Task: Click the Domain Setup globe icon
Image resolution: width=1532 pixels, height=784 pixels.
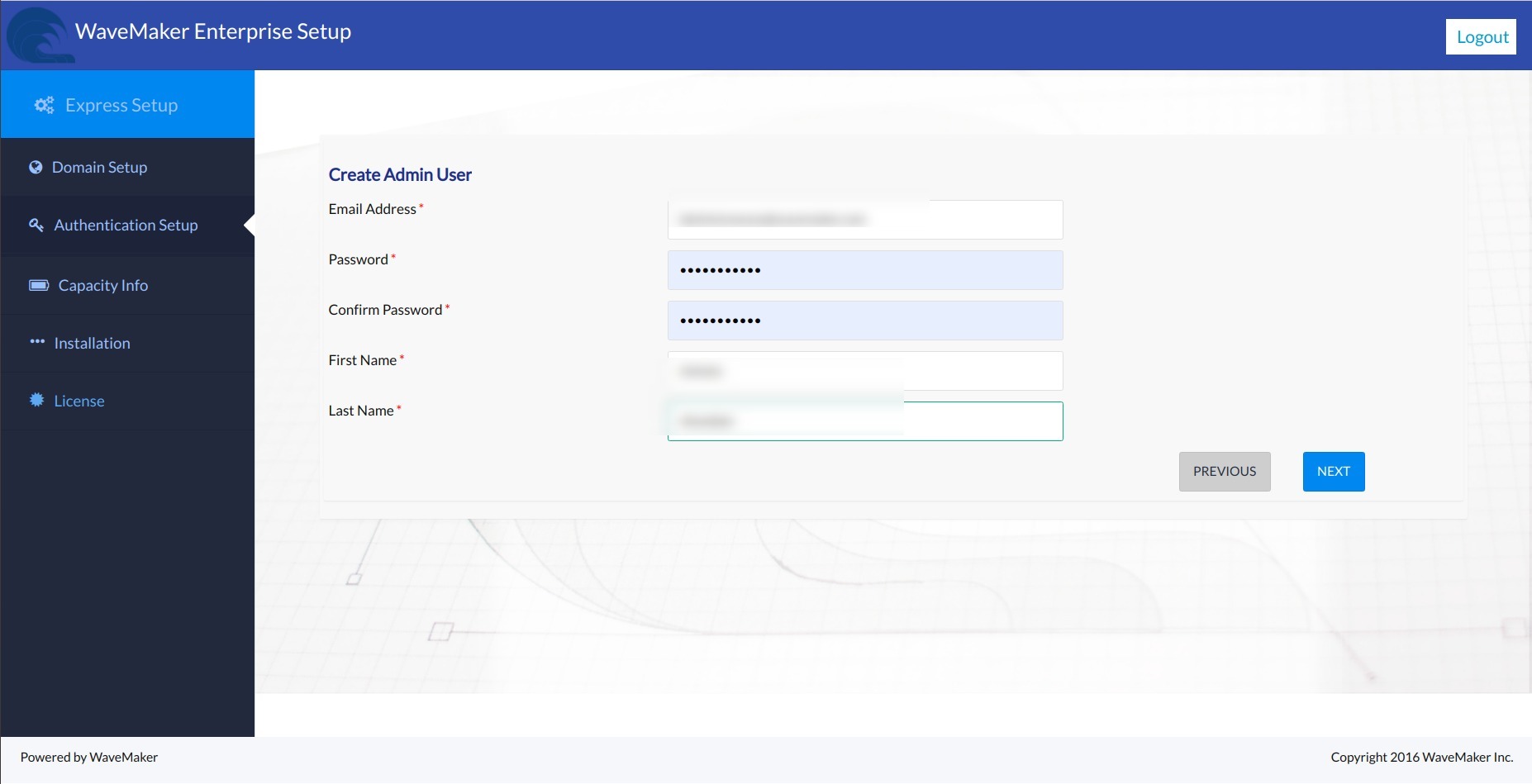Action: pos(36,168)
